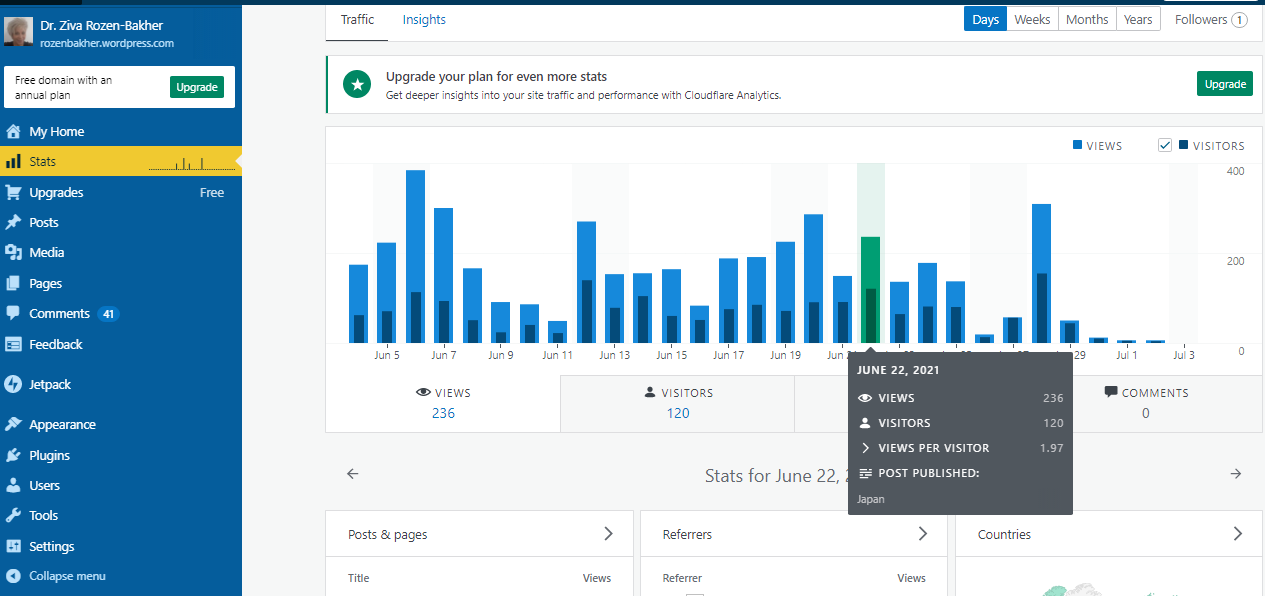Click the comment bubble icon by Comments
Screen dimensions: 1265x596
(1110, 392)
